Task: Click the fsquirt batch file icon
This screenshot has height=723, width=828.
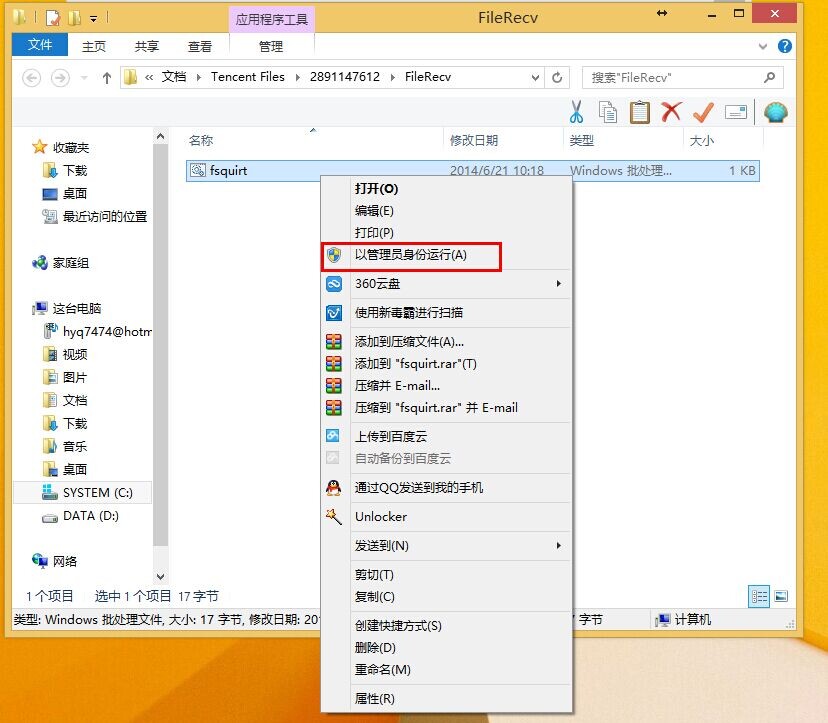Action: 198,170
